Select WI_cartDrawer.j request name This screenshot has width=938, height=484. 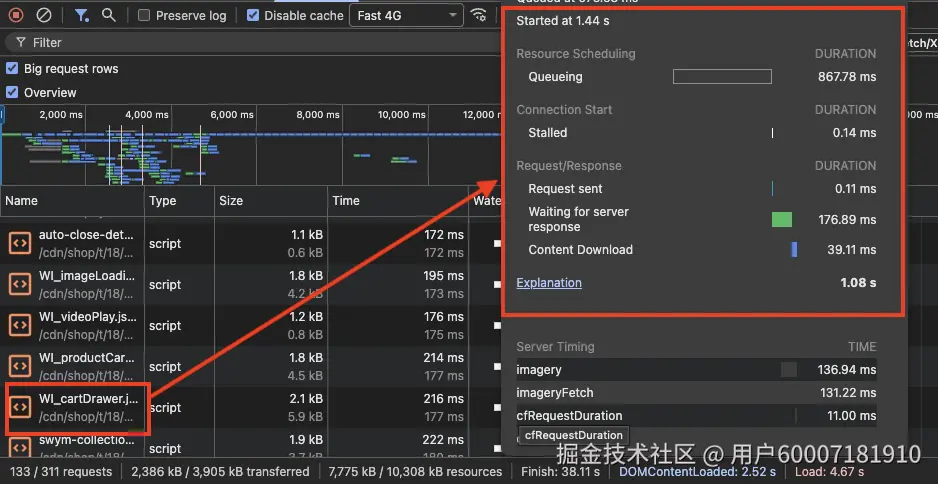pyautogui.click(x=89, y=398)
